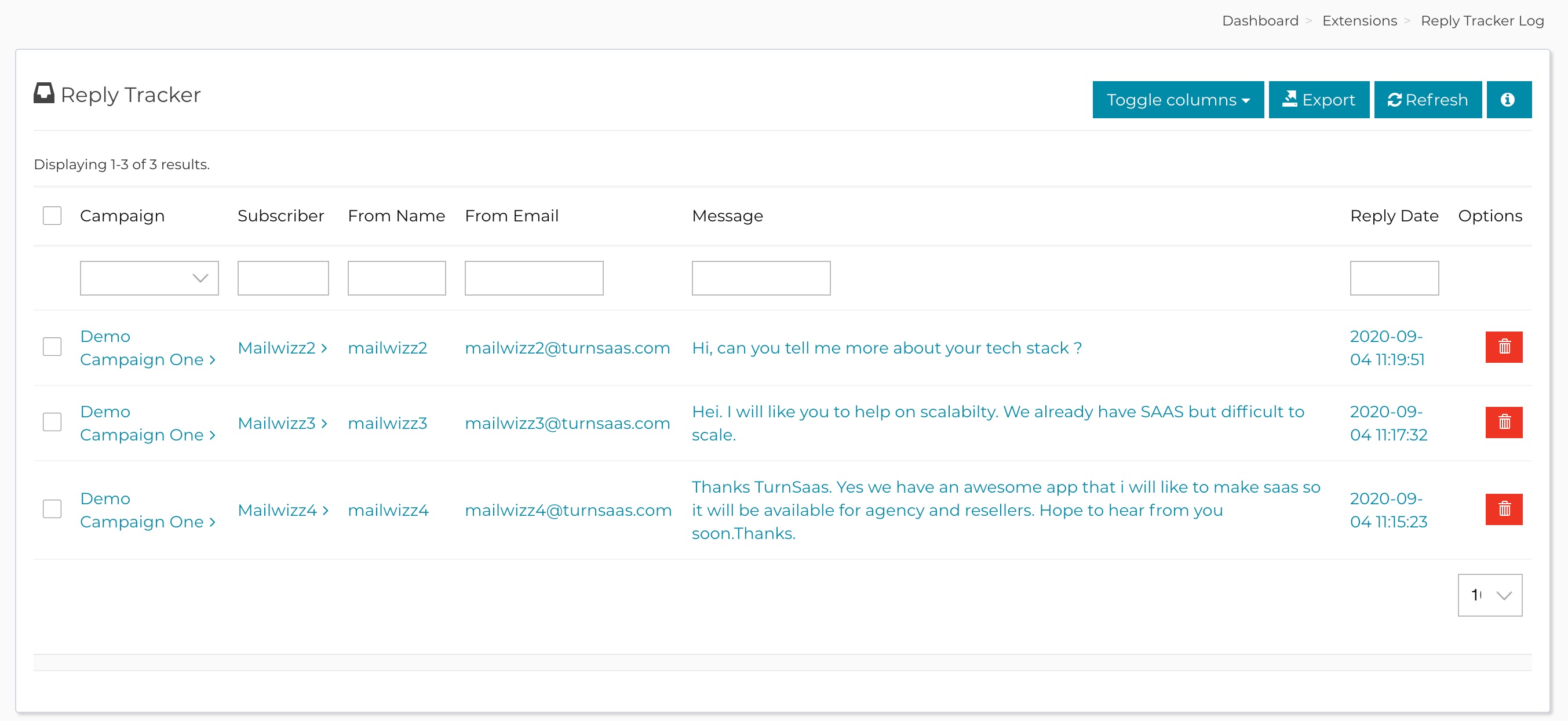
Task: Export the reply tracker log
Action: 1318,100
